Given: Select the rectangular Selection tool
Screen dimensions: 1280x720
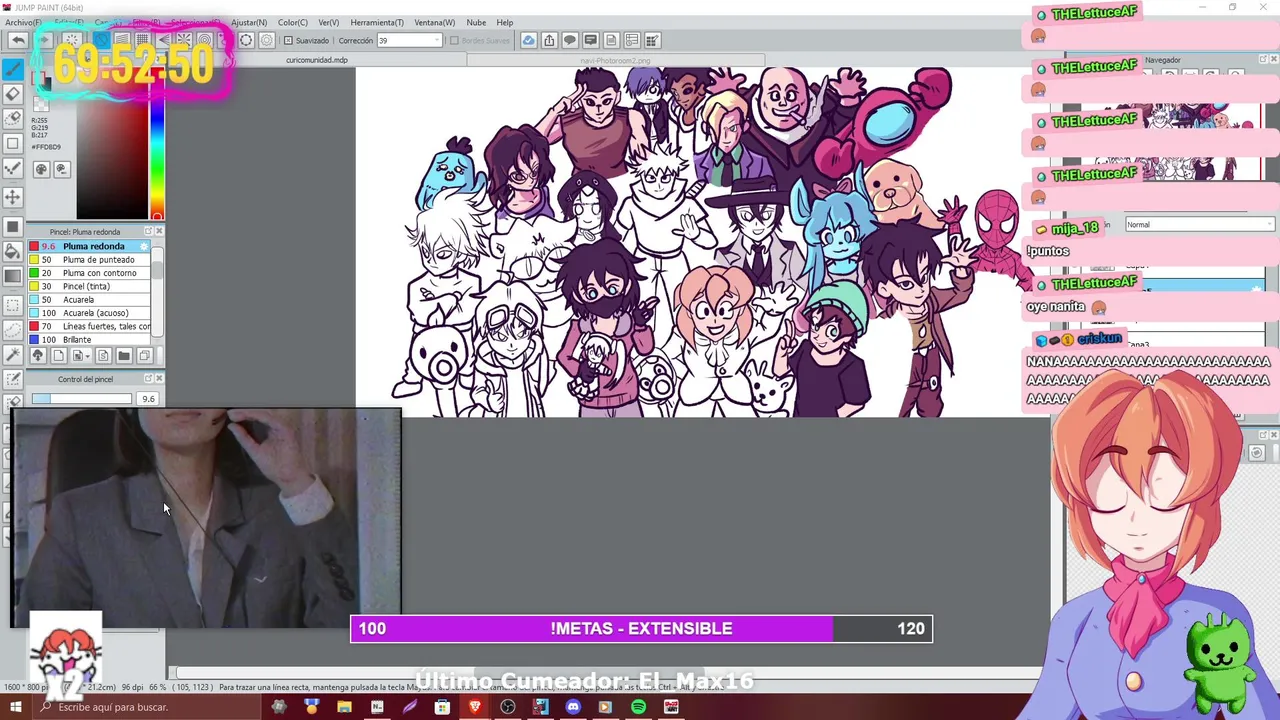Looking at the screenshot, I should (x=13, y=304).
